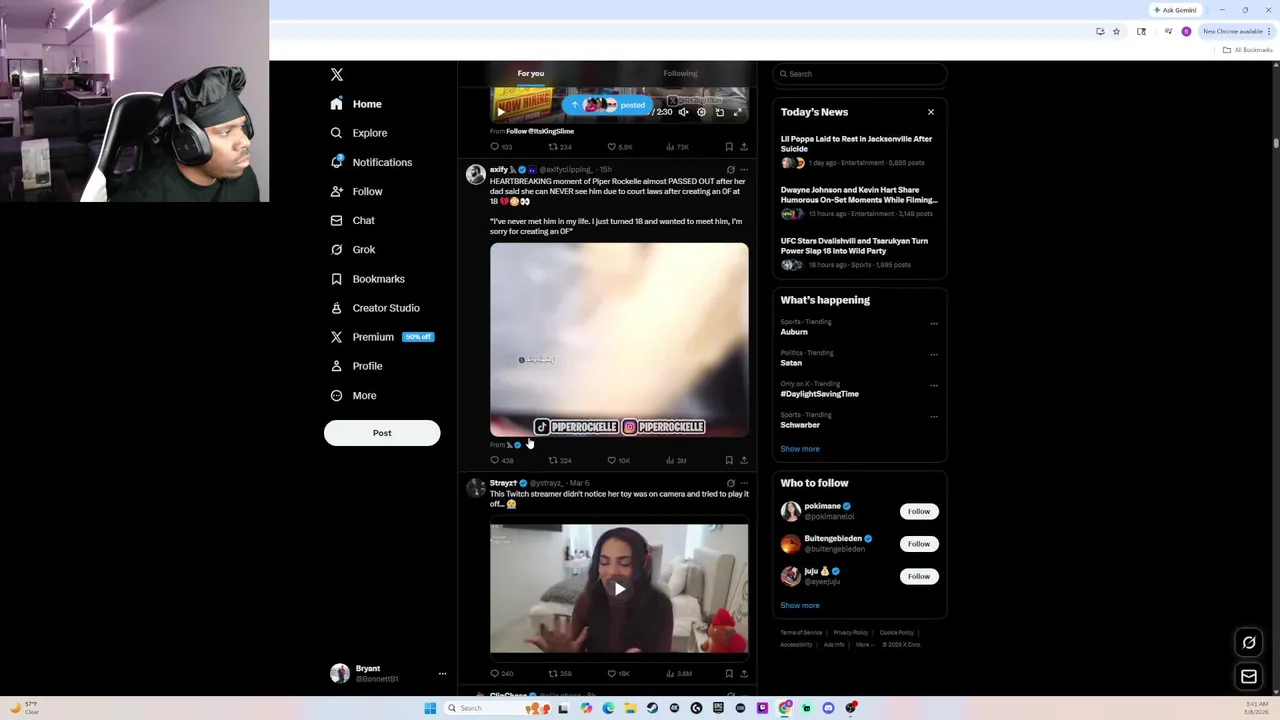Click Grok explain icon on Strayzt post
The height and width of the screenshot is (720, 1280).
[x=731, y=483]
